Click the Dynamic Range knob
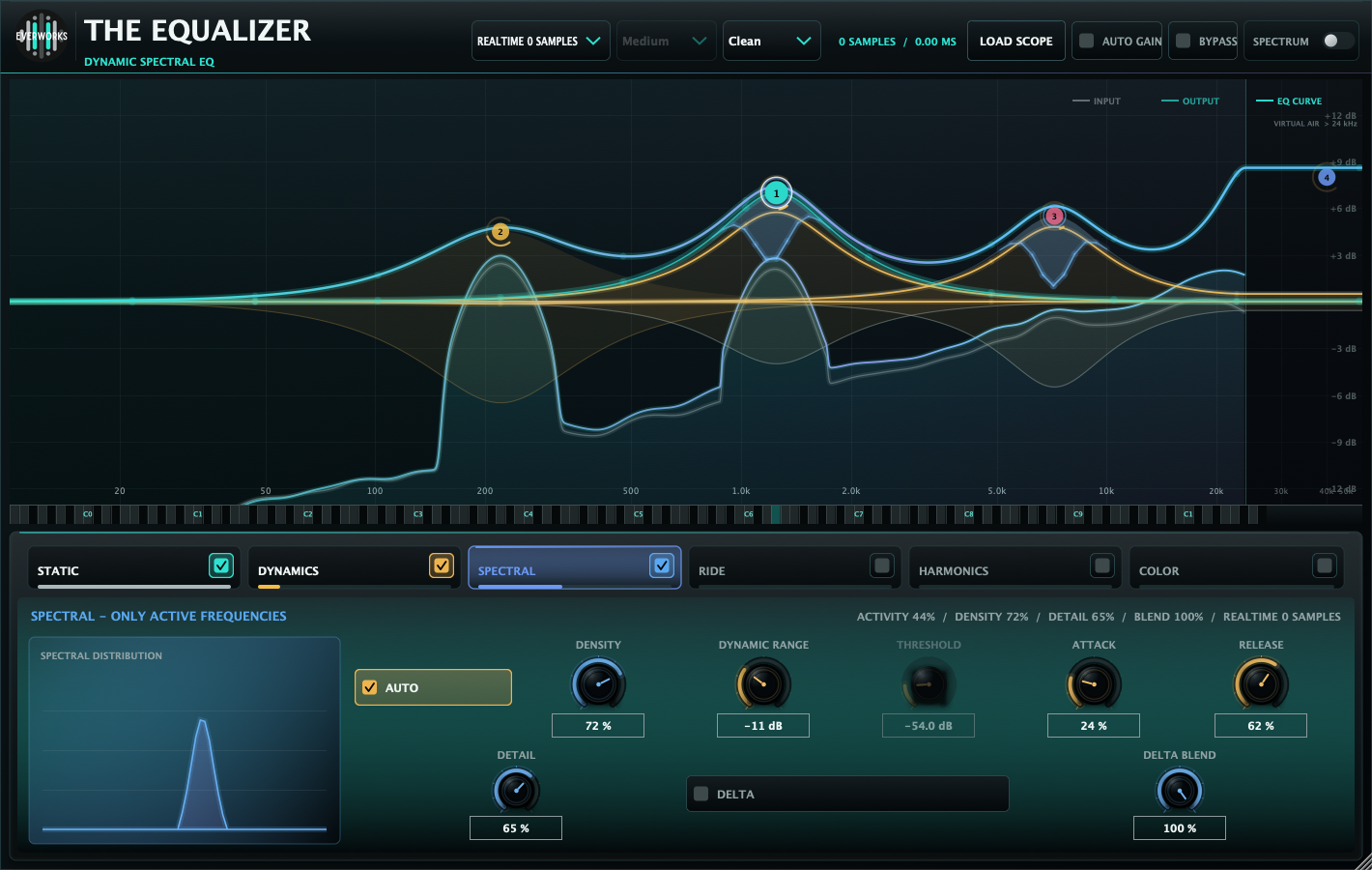This screenshot has height=870, width=1372. pyautogui.click(x=763, y=684)
